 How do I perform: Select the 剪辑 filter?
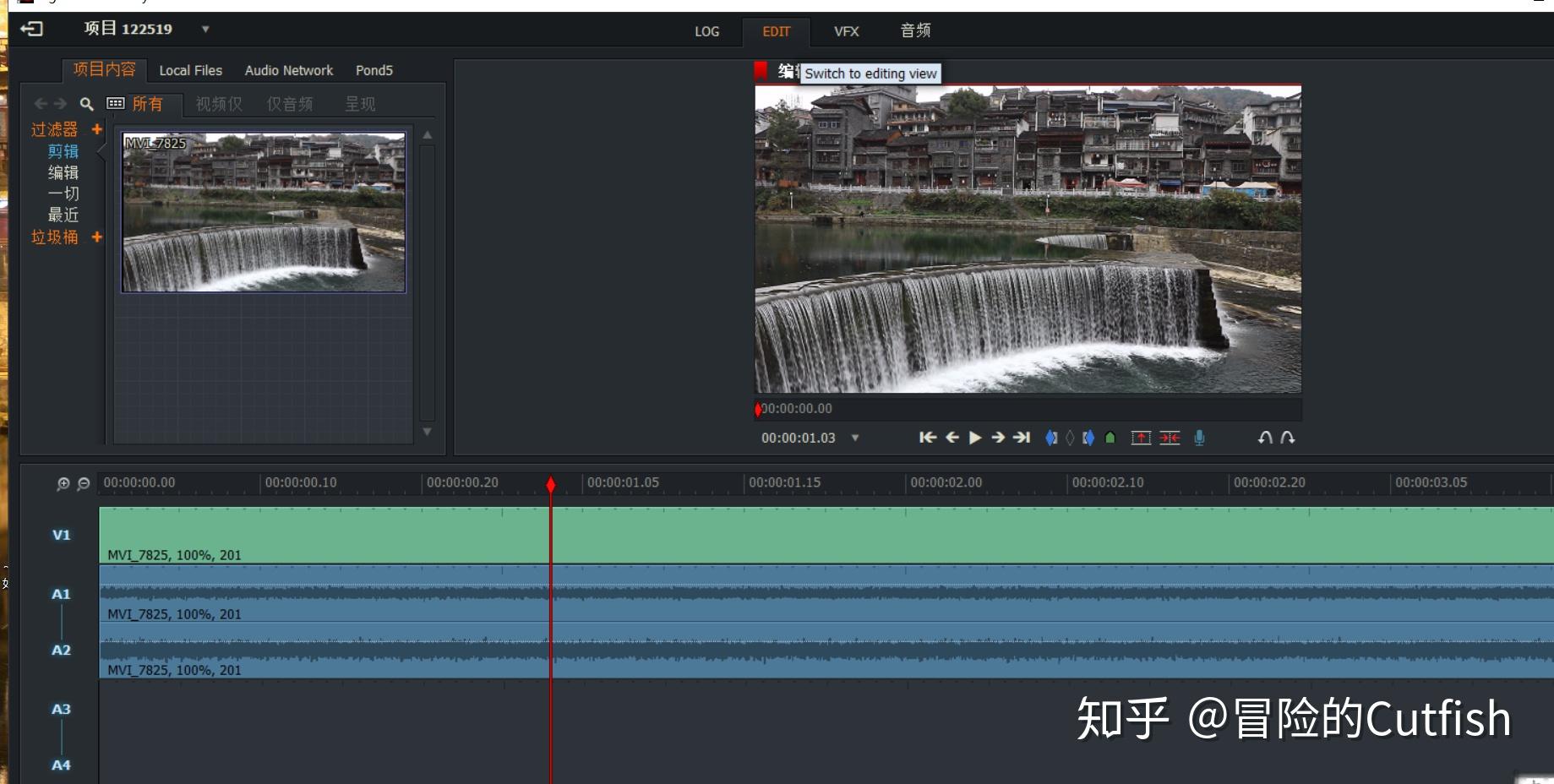(63, 151)
